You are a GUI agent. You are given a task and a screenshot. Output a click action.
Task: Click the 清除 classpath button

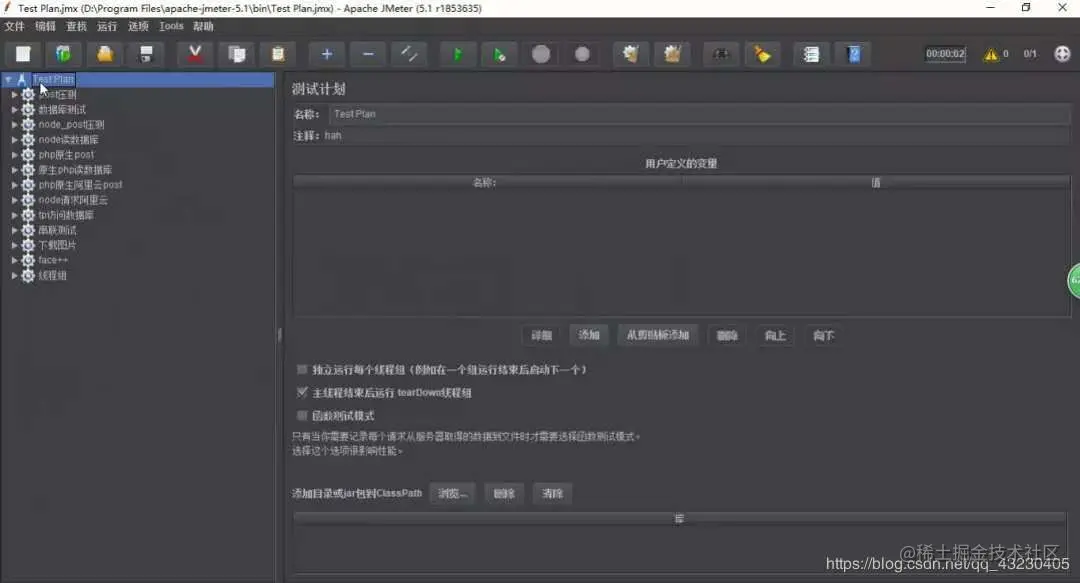point(552,493)
